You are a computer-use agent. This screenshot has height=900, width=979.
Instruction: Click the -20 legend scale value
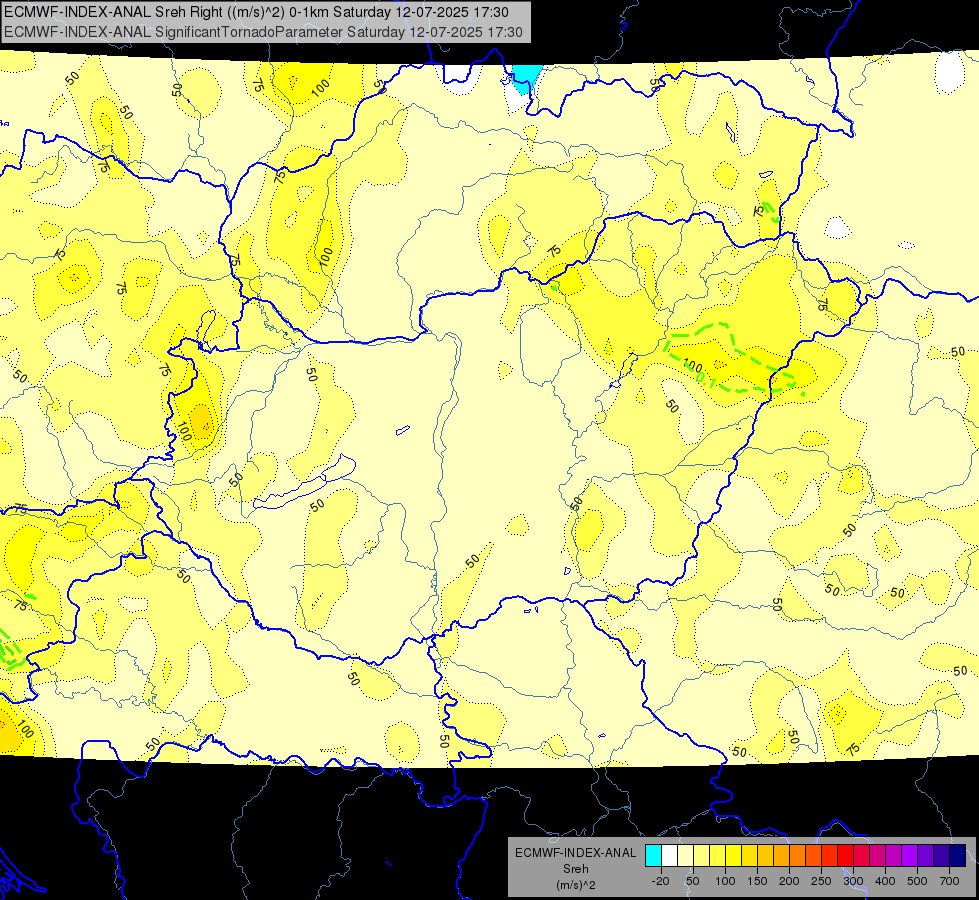[x=661, y=881]
